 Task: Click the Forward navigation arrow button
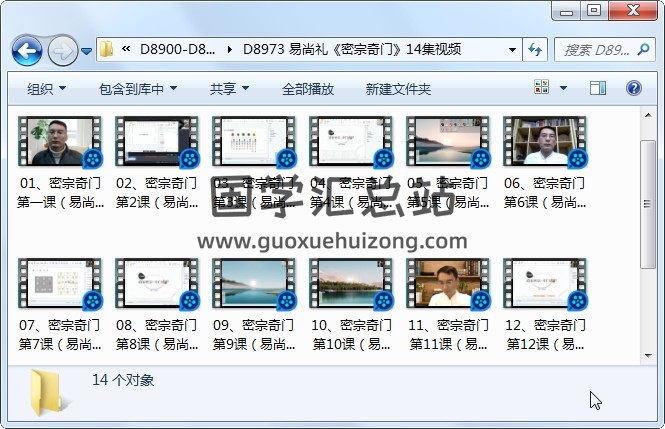(x=62, y=49)
